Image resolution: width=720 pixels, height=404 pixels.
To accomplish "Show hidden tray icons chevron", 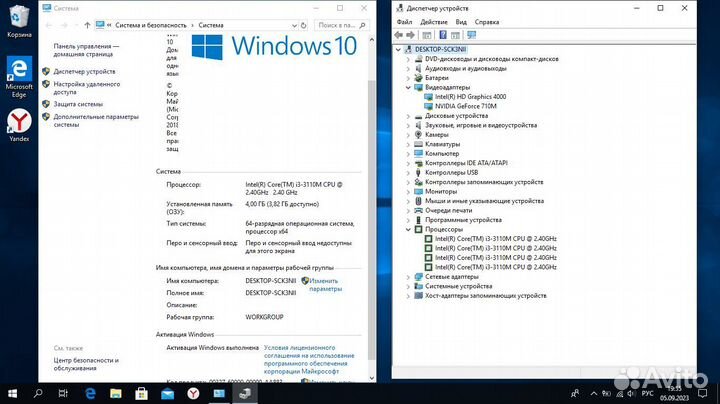I will coord(593,393).
